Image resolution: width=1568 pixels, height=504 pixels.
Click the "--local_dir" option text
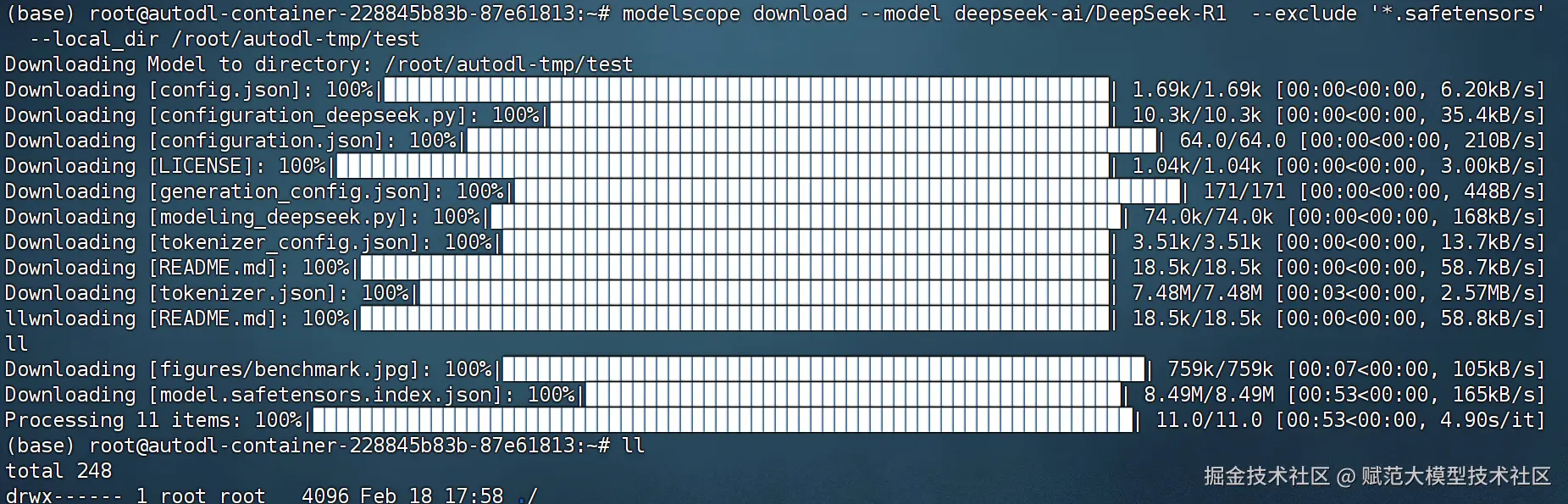[94, 39]
